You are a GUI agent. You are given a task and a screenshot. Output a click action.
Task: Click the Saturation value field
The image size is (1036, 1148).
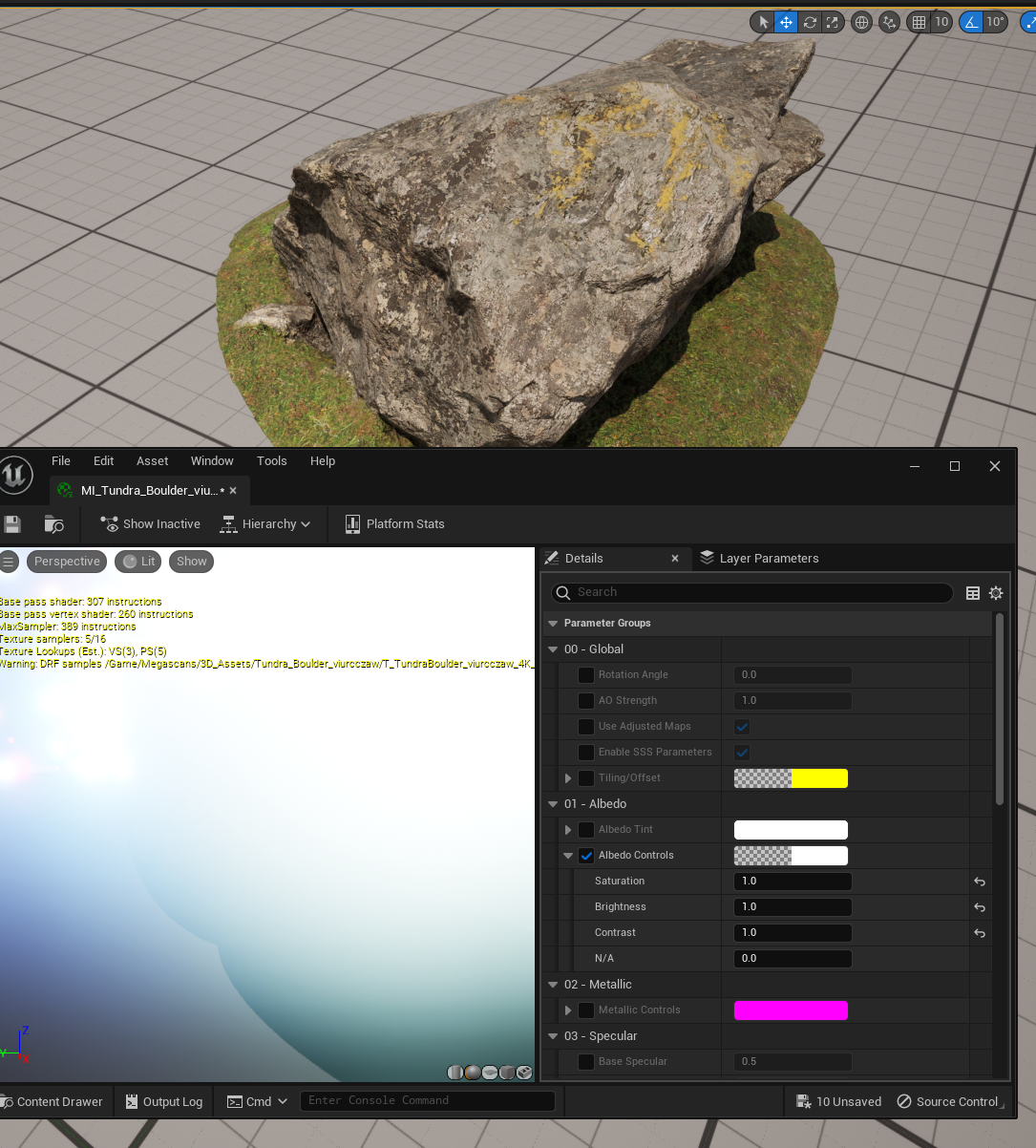pos(793,882)
